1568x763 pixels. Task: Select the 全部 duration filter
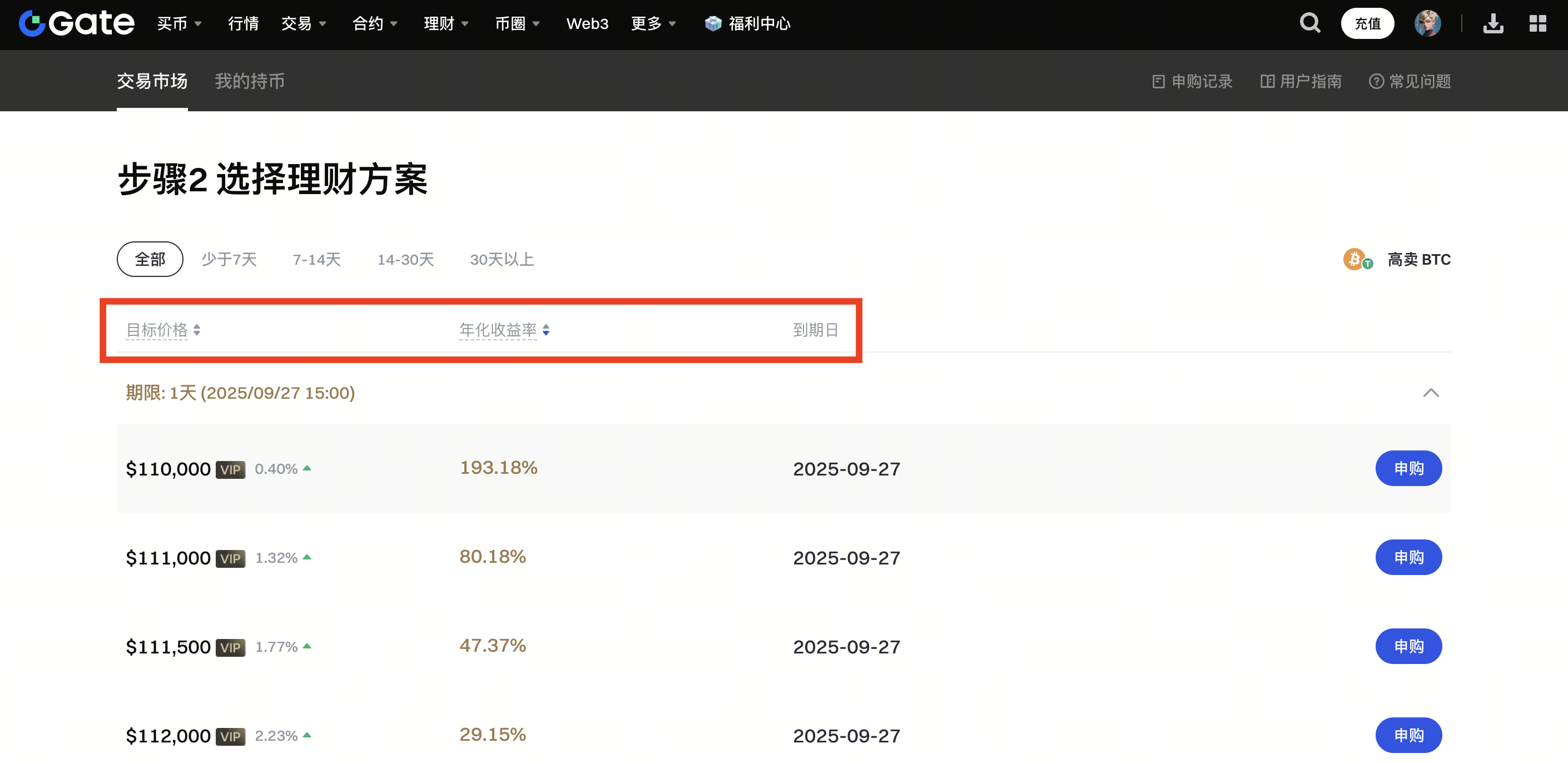150,259
